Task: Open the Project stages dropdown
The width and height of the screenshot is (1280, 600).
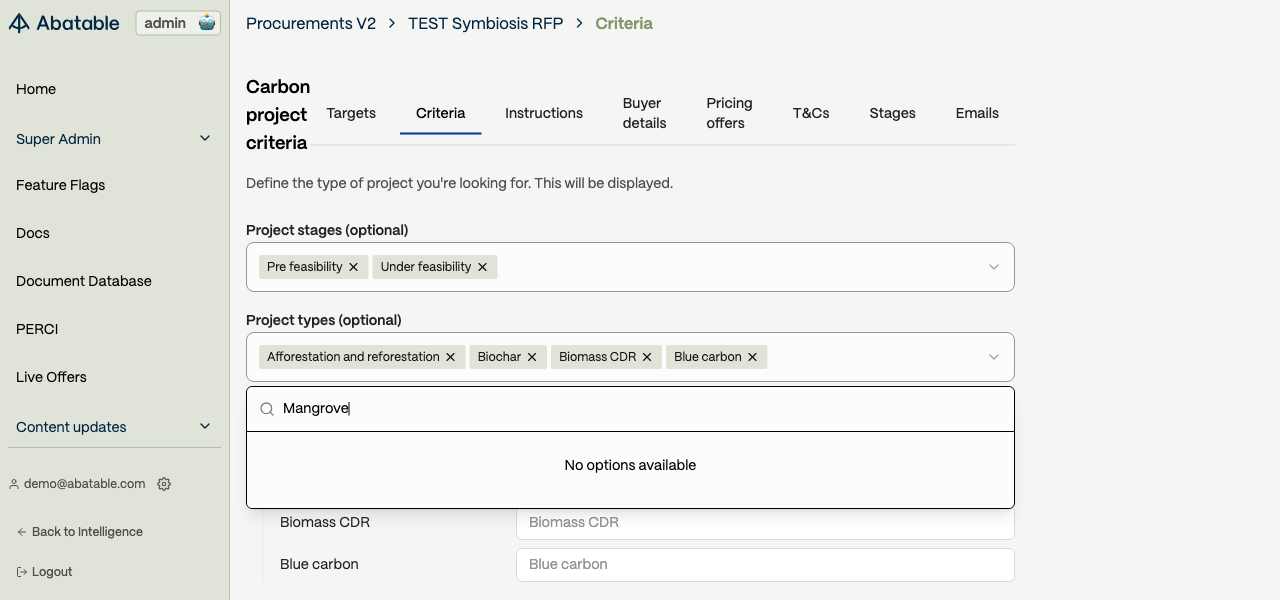Action: click(x=993, y=267)
